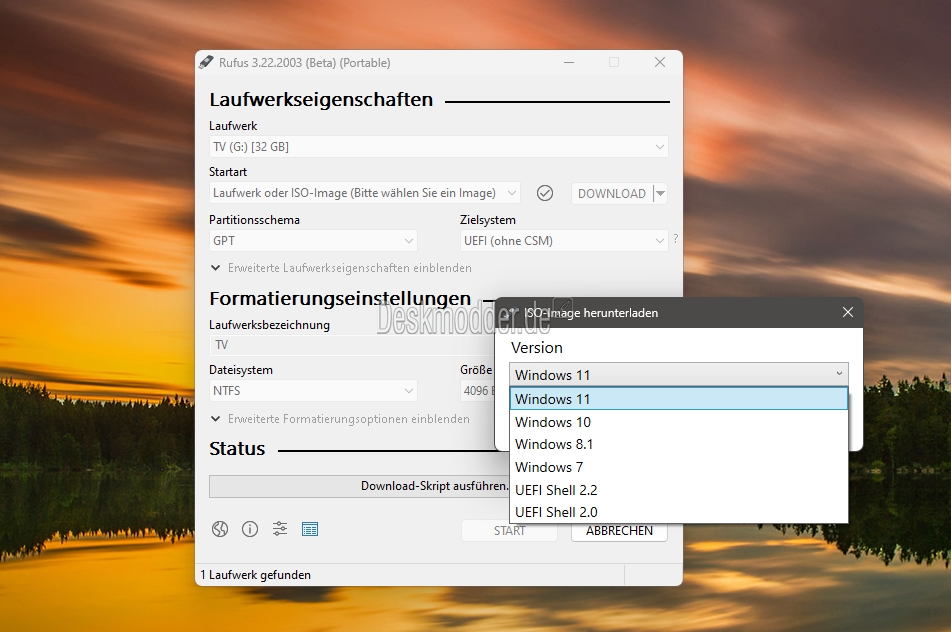Click the 1 Laufwerk gefunden status text
This screenshot has width=951, height=632.
click(x=255, y=575)
